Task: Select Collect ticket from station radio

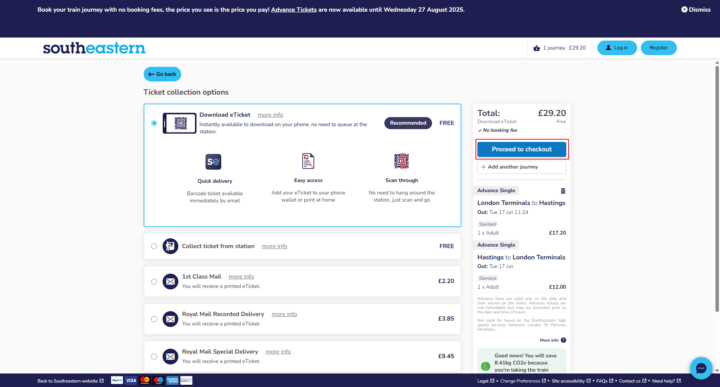Action: [154, 246]
